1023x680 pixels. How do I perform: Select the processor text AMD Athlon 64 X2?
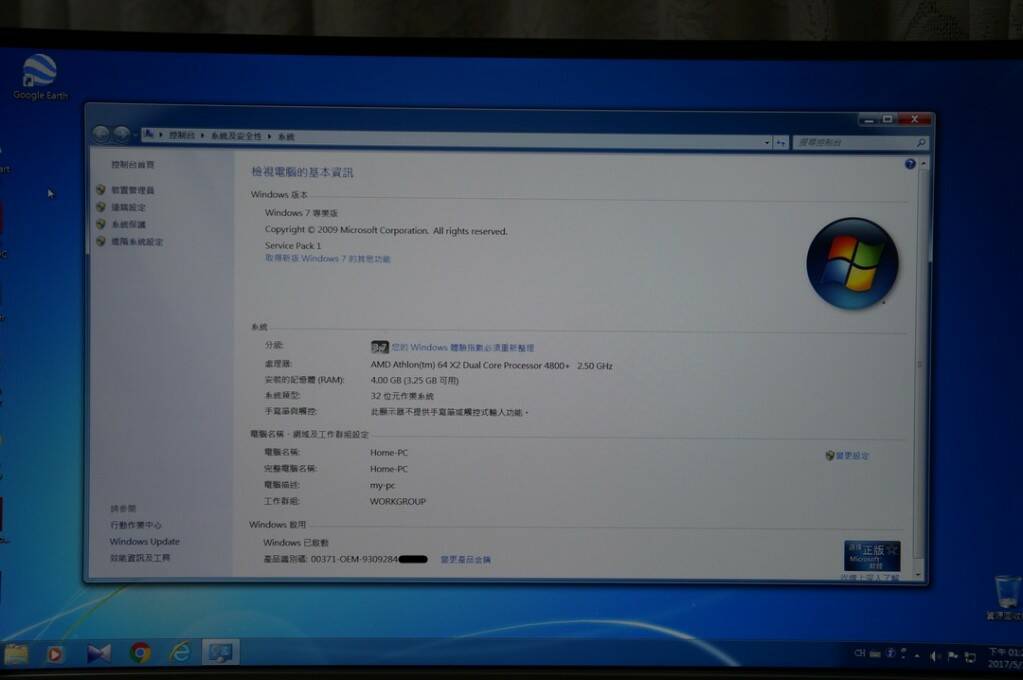coord(492,365)
